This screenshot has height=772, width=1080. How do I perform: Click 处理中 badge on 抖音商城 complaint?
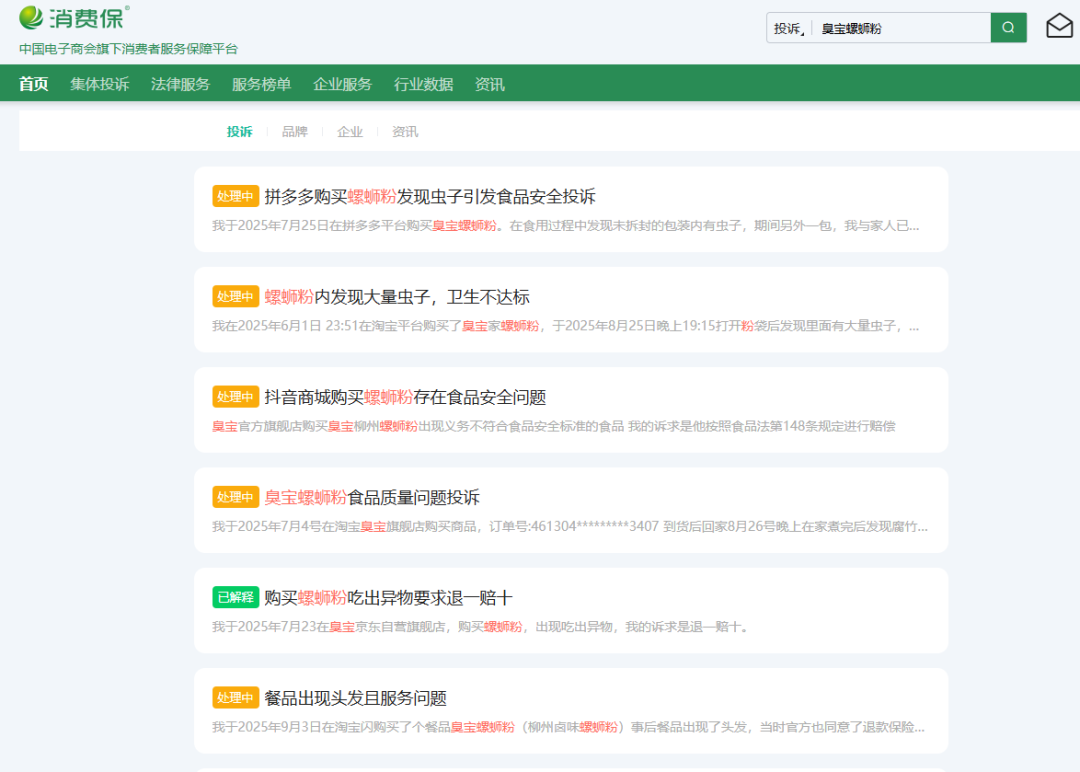point(236,397)
